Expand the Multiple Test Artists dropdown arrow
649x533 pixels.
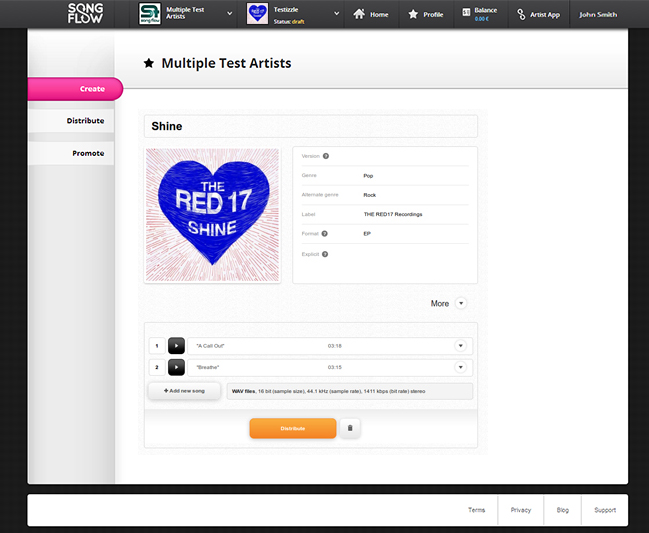[229, 14]
